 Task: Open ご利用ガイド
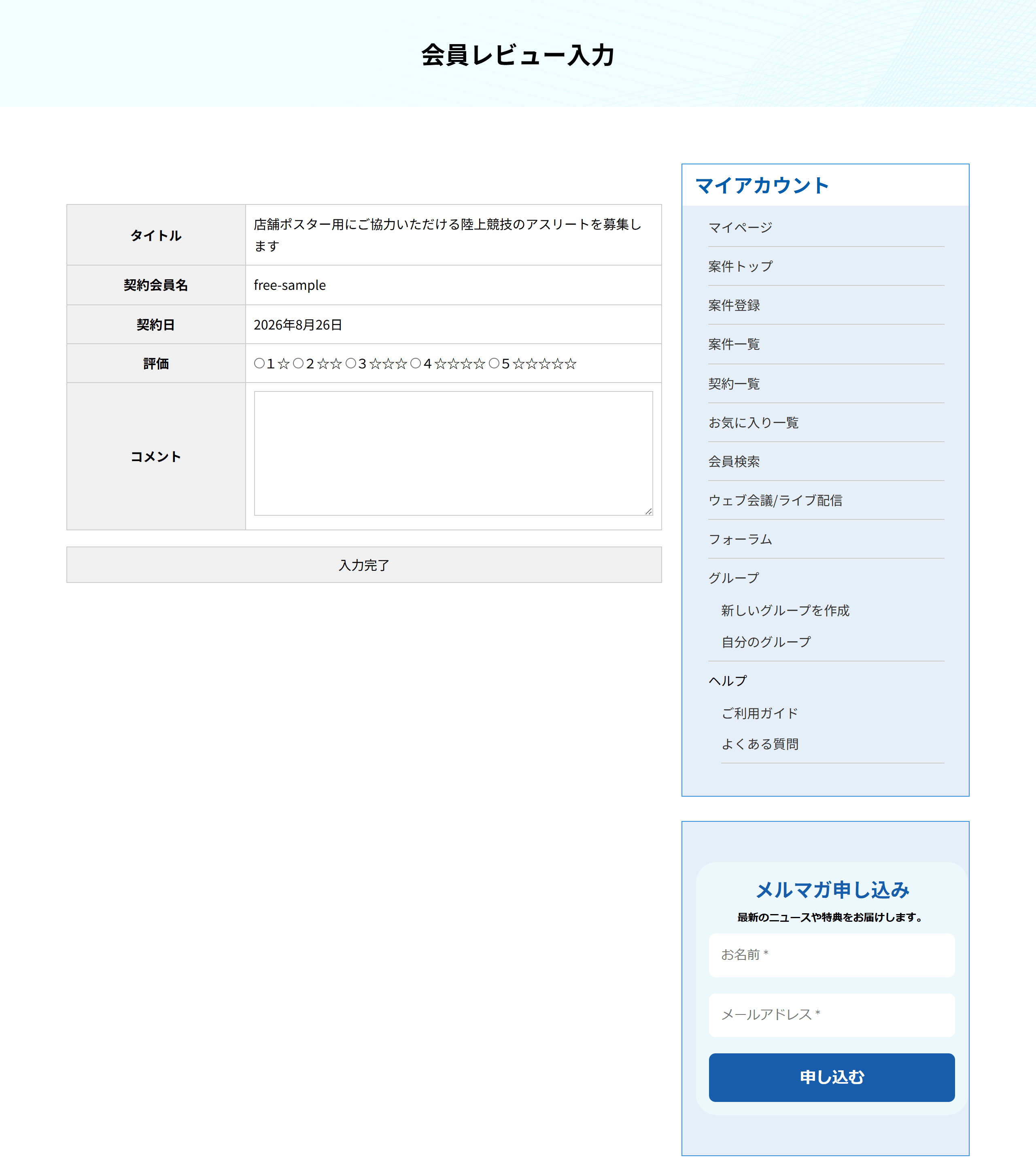click(760, 713)
